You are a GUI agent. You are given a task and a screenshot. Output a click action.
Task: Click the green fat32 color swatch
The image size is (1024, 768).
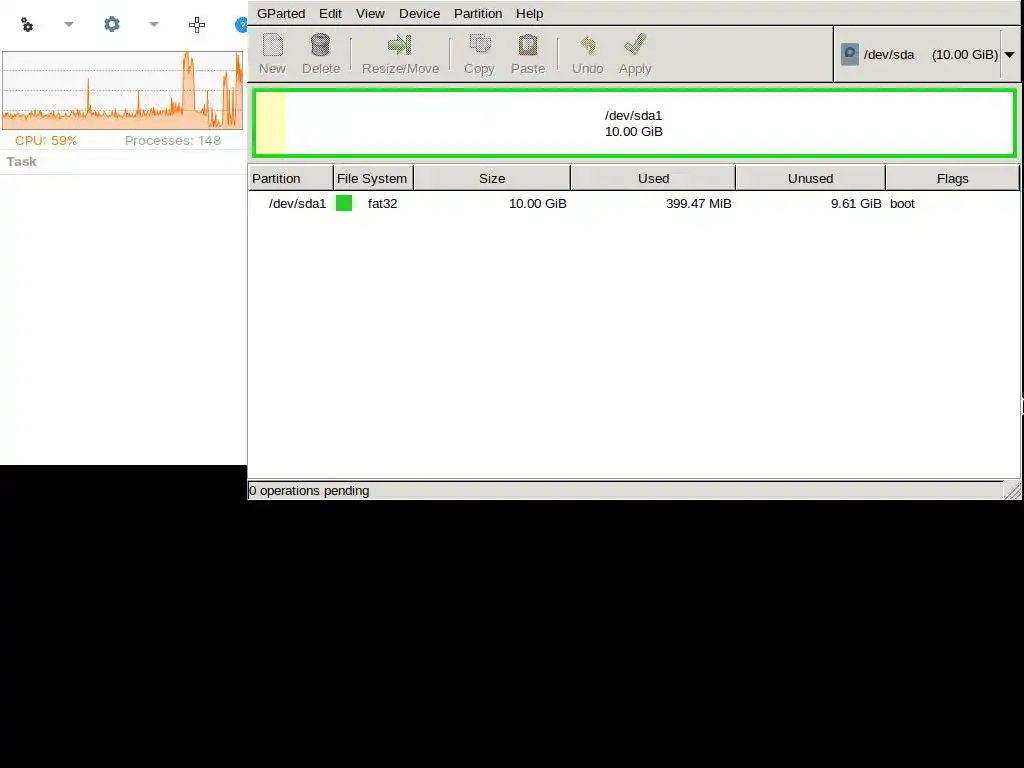tap(344, 203)
